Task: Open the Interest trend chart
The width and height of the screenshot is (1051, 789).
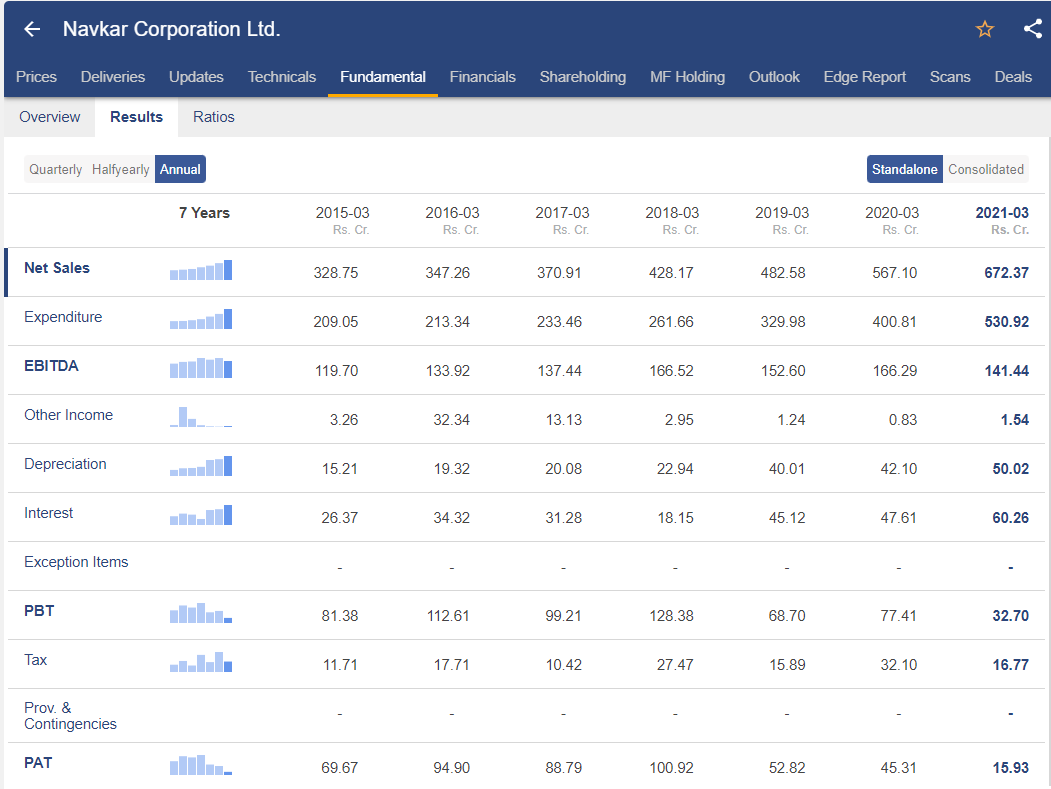Action: [200, 514]
